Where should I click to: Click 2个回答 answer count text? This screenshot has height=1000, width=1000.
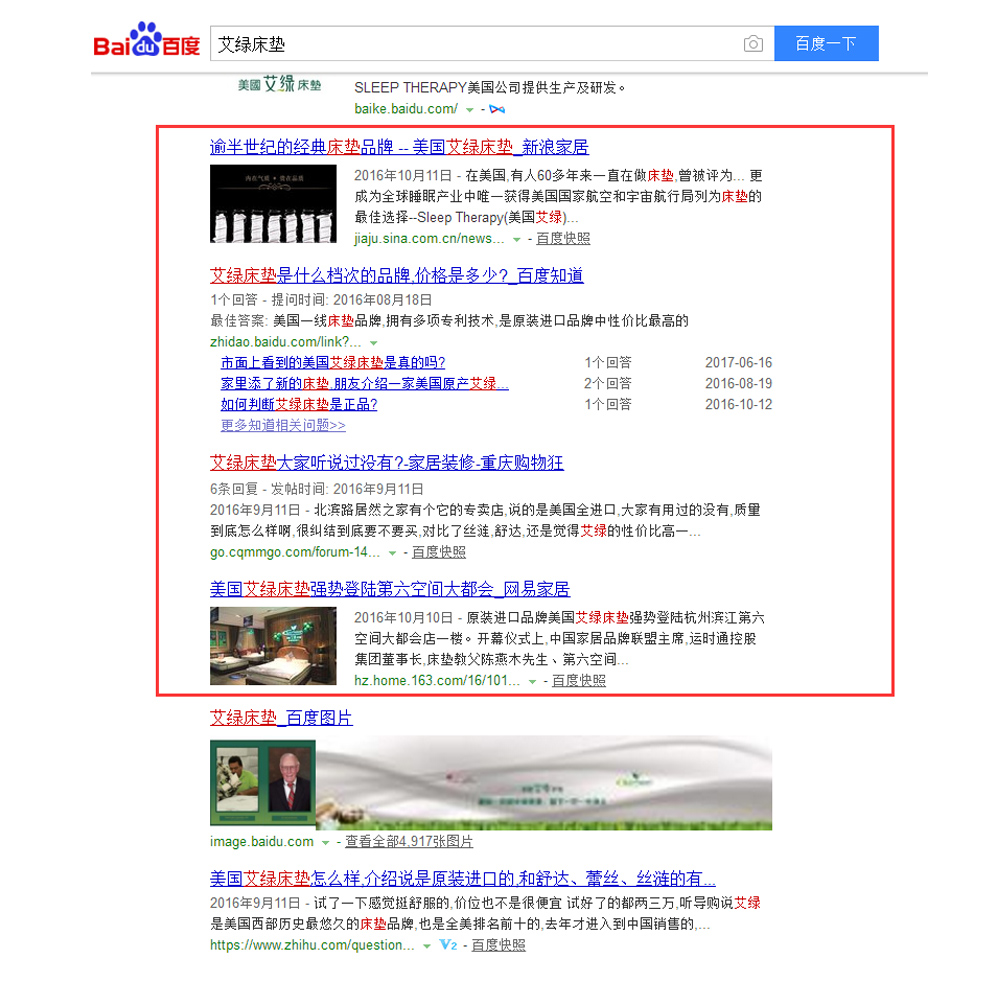[x=608, y=384]
